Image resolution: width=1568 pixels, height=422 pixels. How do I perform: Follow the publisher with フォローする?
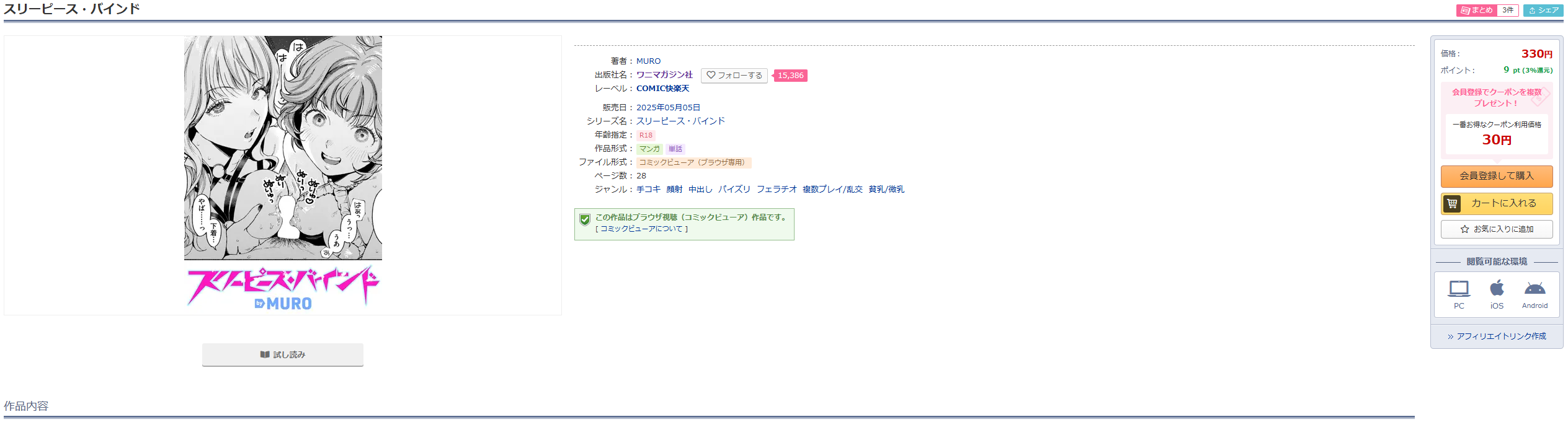[x=734, y=76]
